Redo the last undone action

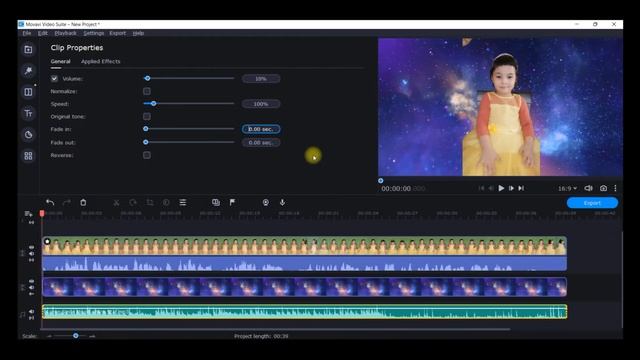pyautogui.click(x=67, y=202)
